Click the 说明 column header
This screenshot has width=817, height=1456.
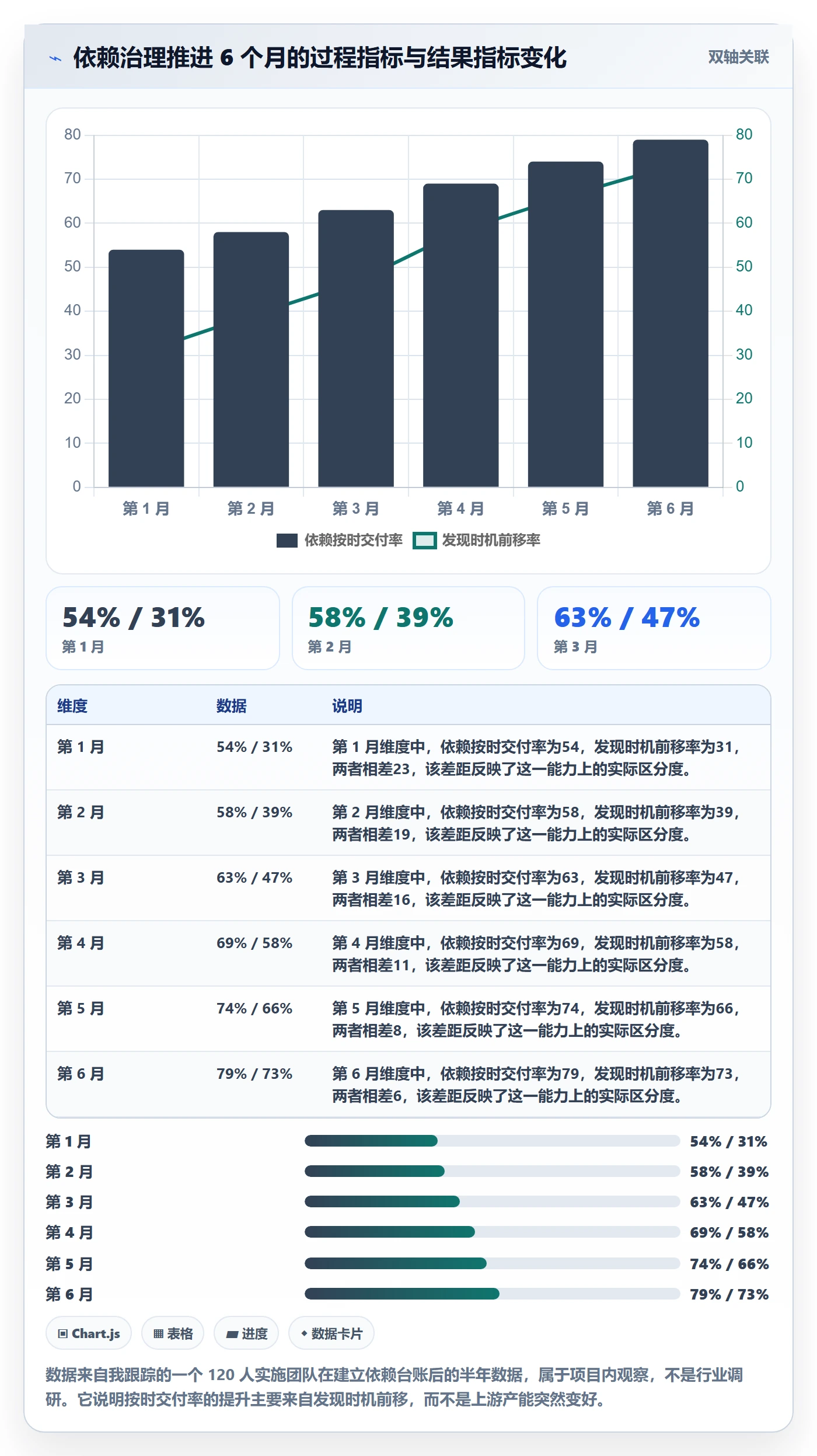coord(347,706)
